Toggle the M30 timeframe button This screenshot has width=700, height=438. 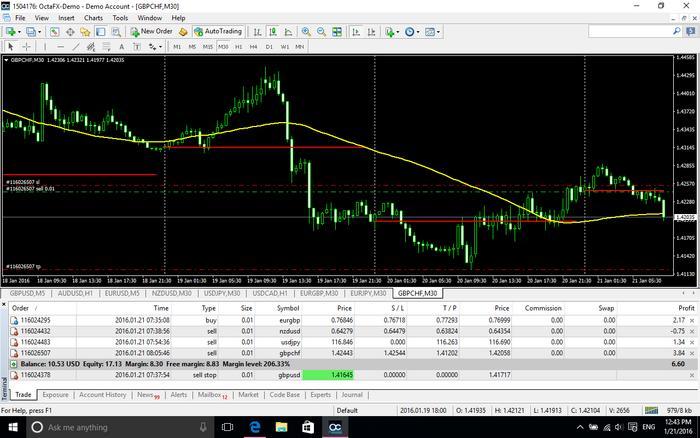(222, 46)
